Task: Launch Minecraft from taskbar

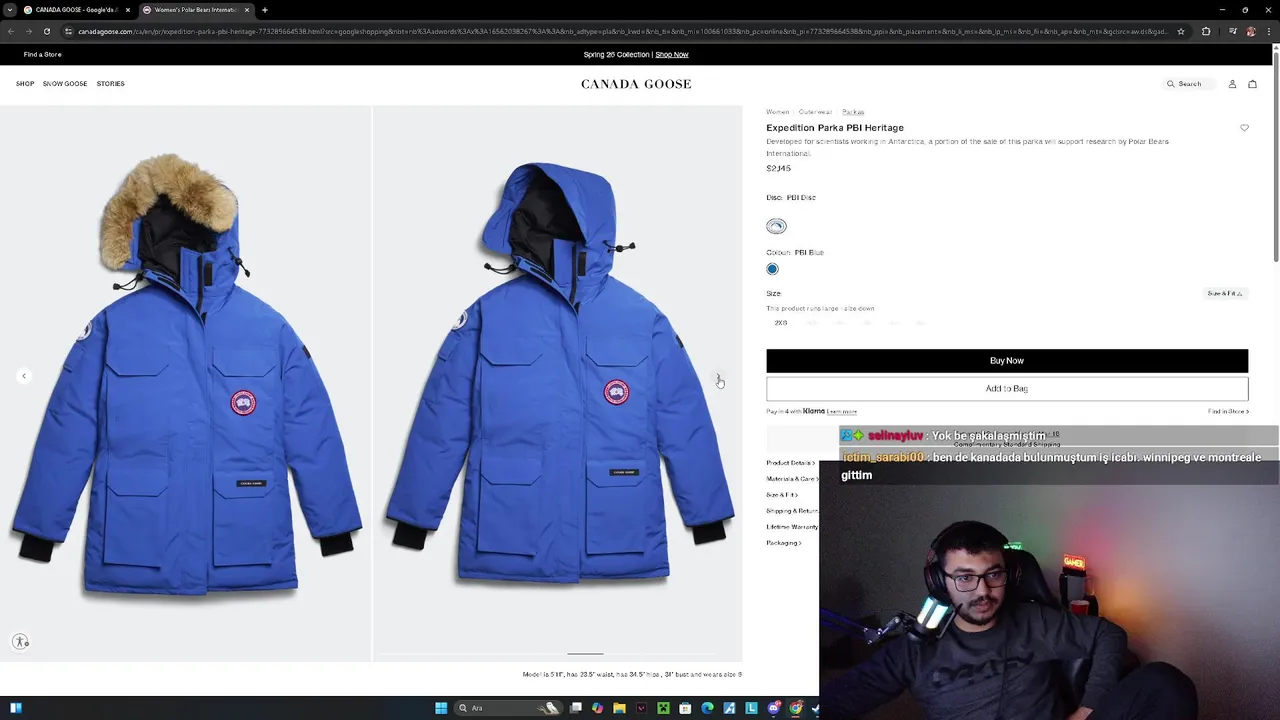Action: (663, 708)
